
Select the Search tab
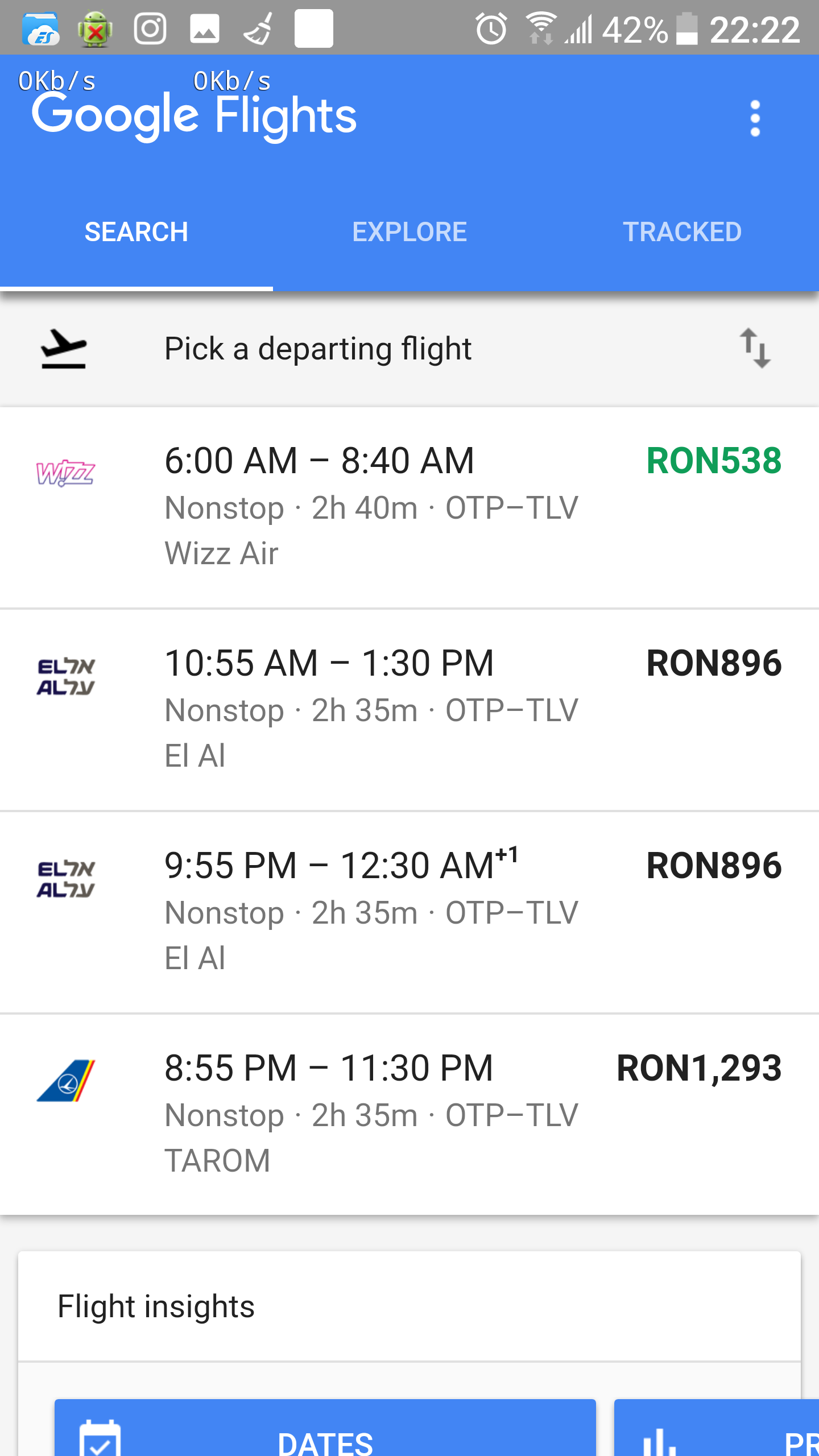click(x=136, y=232)
